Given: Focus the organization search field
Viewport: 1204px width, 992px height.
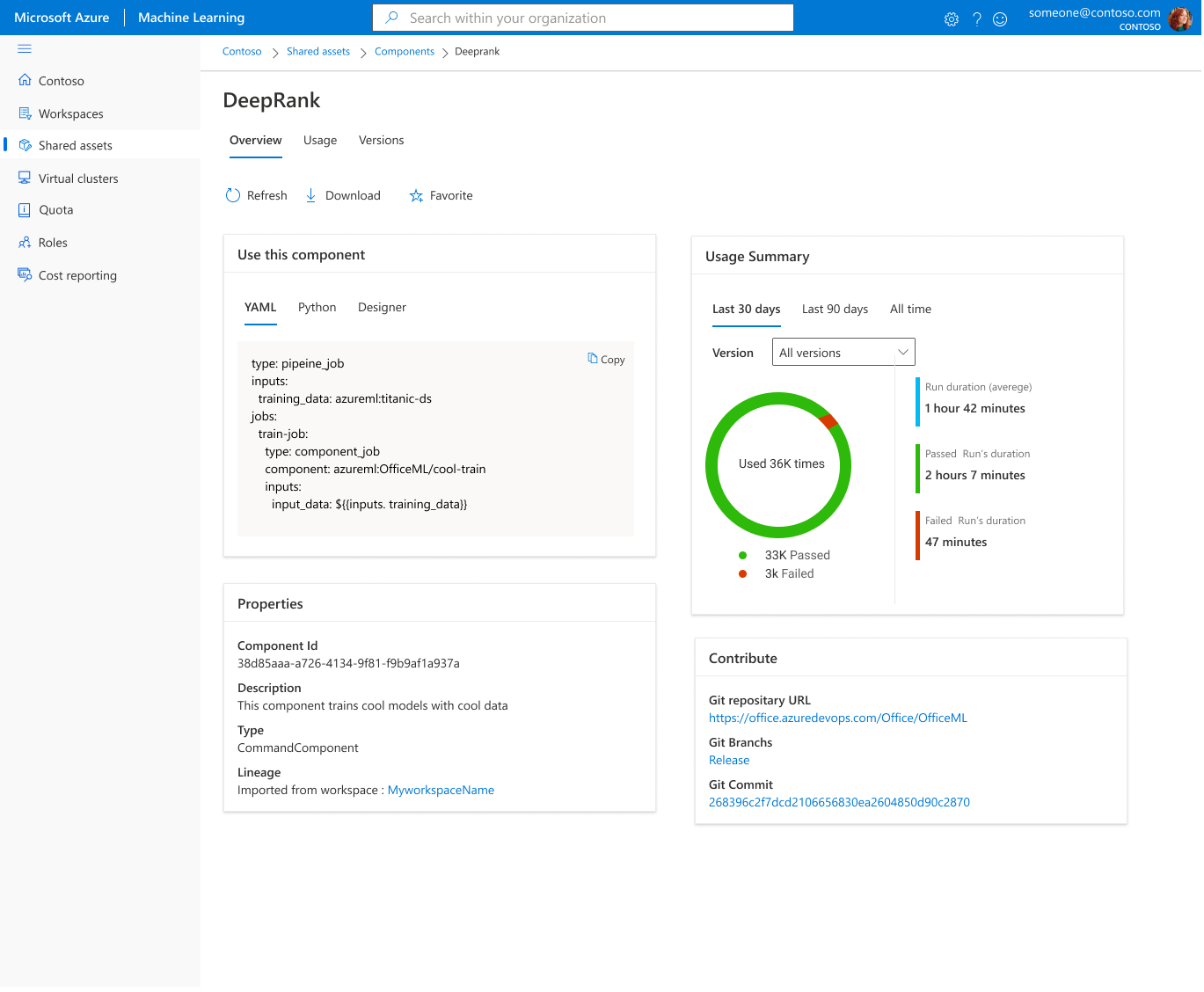Looking at the screenshot, I should [583, 18].
